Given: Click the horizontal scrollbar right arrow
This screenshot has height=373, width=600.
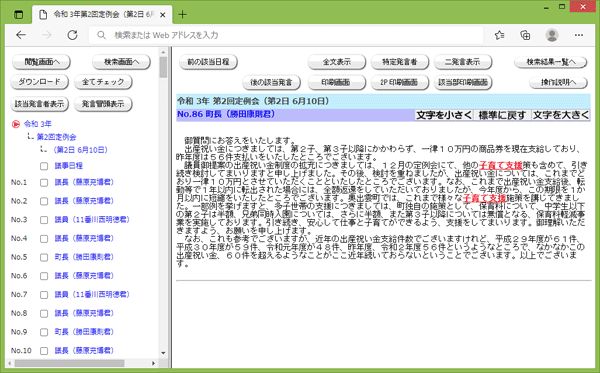Looking at the screenshot, I should click(153, 363).
